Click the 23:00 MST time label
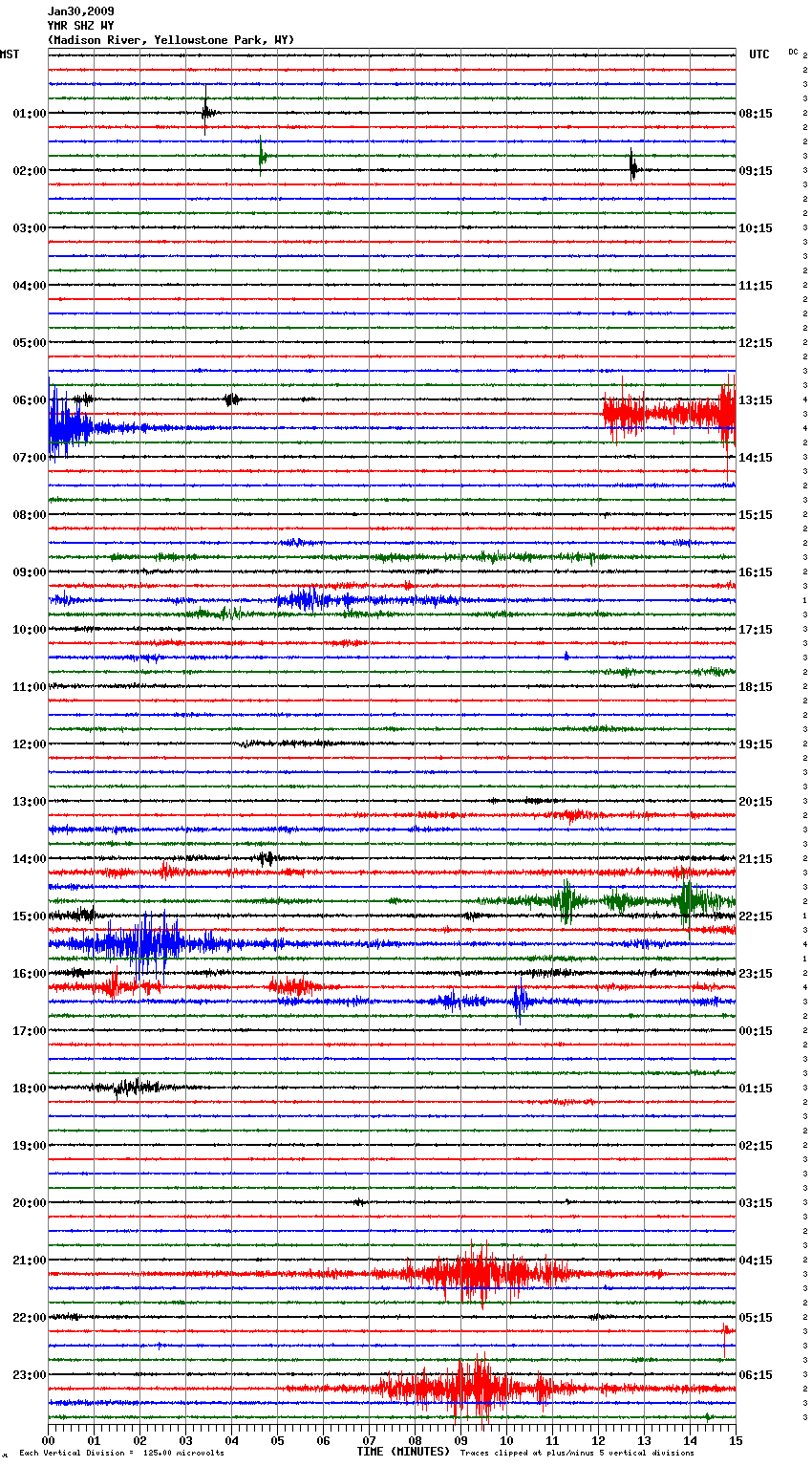Image resolution: width=812 pixels, height=1466 pixels. 30,1375
